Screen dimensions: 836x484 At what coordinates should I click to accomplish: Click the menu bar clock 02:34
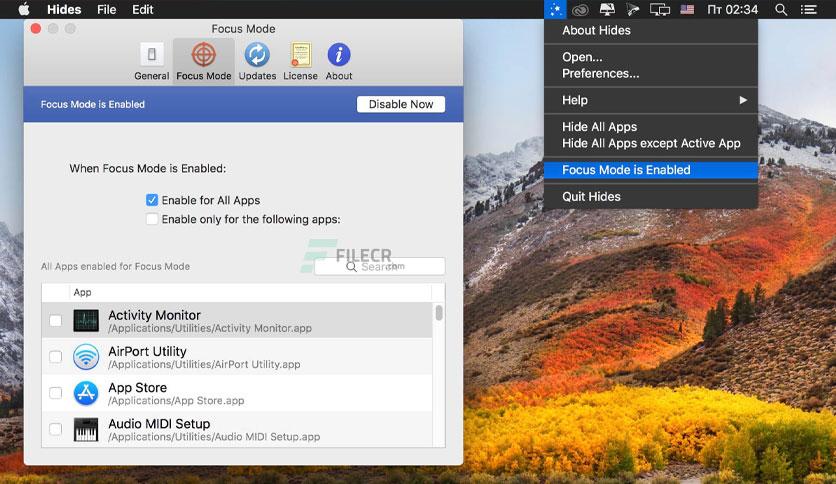point(732,10)
